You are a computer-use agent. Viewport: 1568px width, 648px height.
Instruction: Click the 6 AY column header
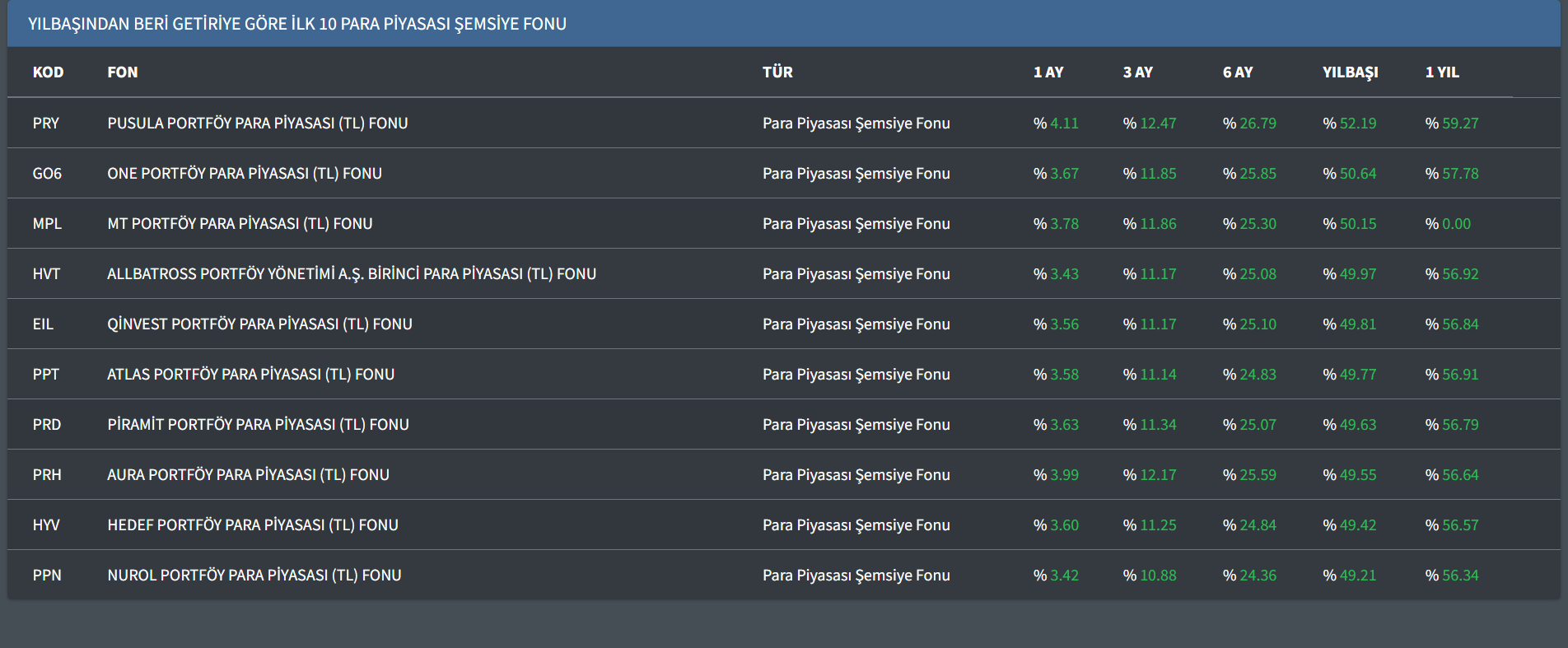point(1237,72)
